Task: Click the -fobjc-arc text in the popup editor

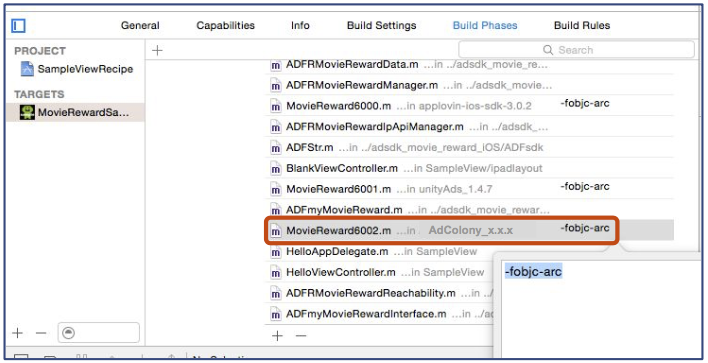Action: pos(533,271)
